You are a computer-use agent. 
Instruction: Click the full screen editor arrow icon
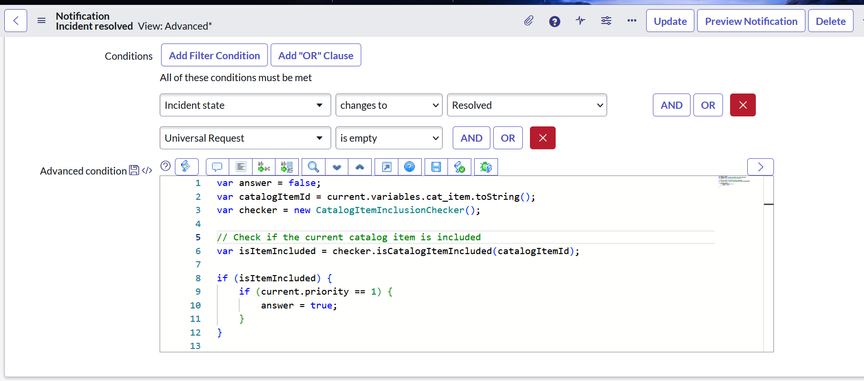click(386, 167)
